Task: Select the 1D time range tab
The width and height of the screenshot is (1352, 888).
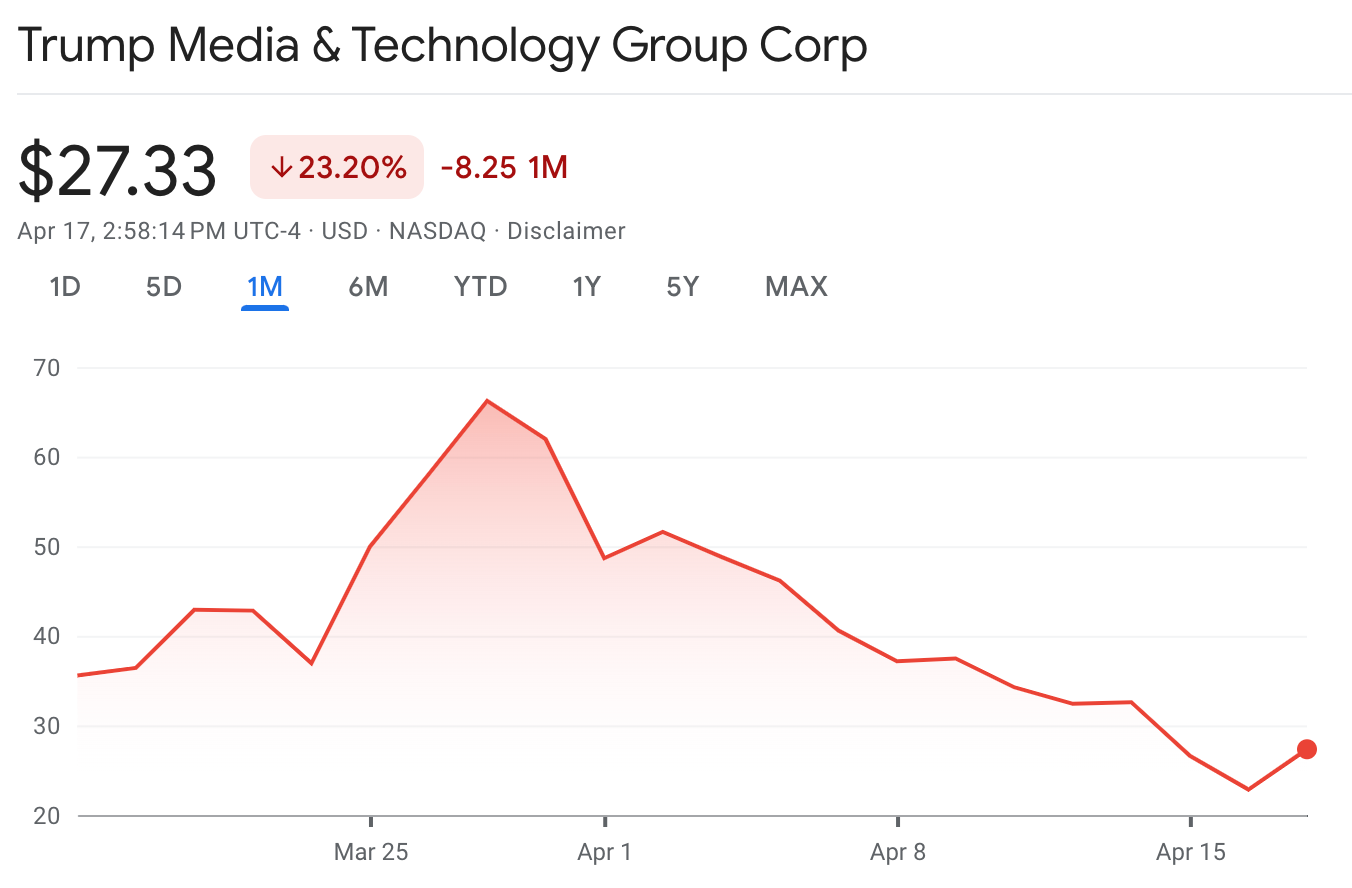Action: [x=65, y=287]
